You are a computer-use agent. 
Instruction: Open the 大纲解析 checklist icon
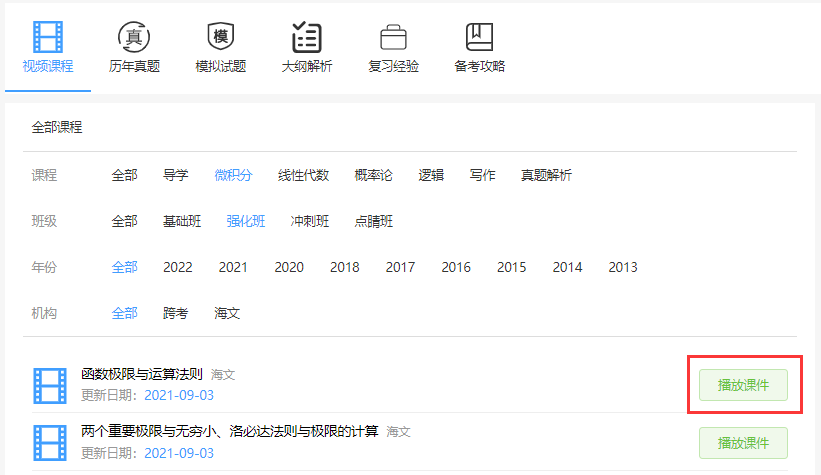coord(306,37)
